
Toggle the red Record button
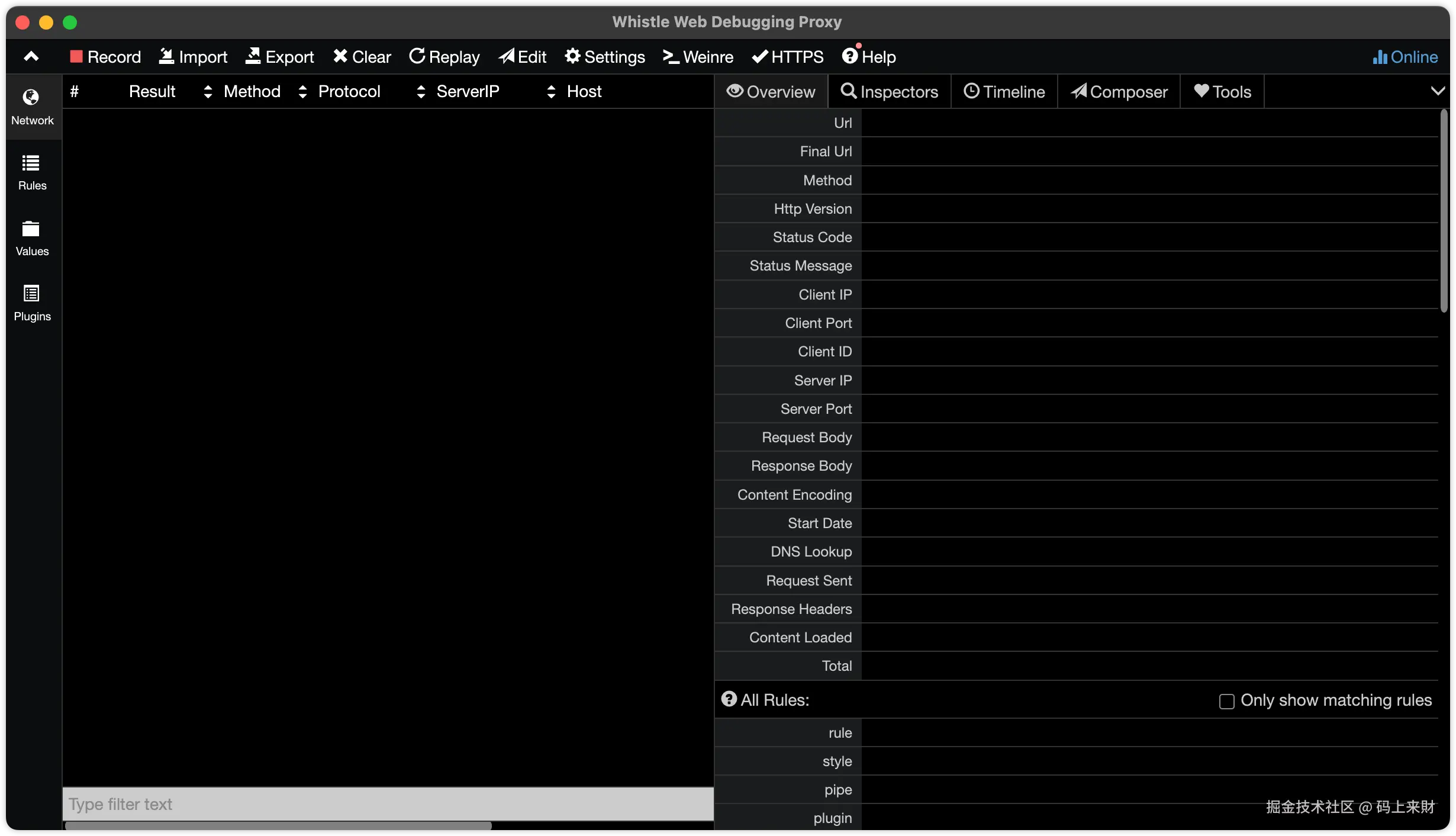76,56
